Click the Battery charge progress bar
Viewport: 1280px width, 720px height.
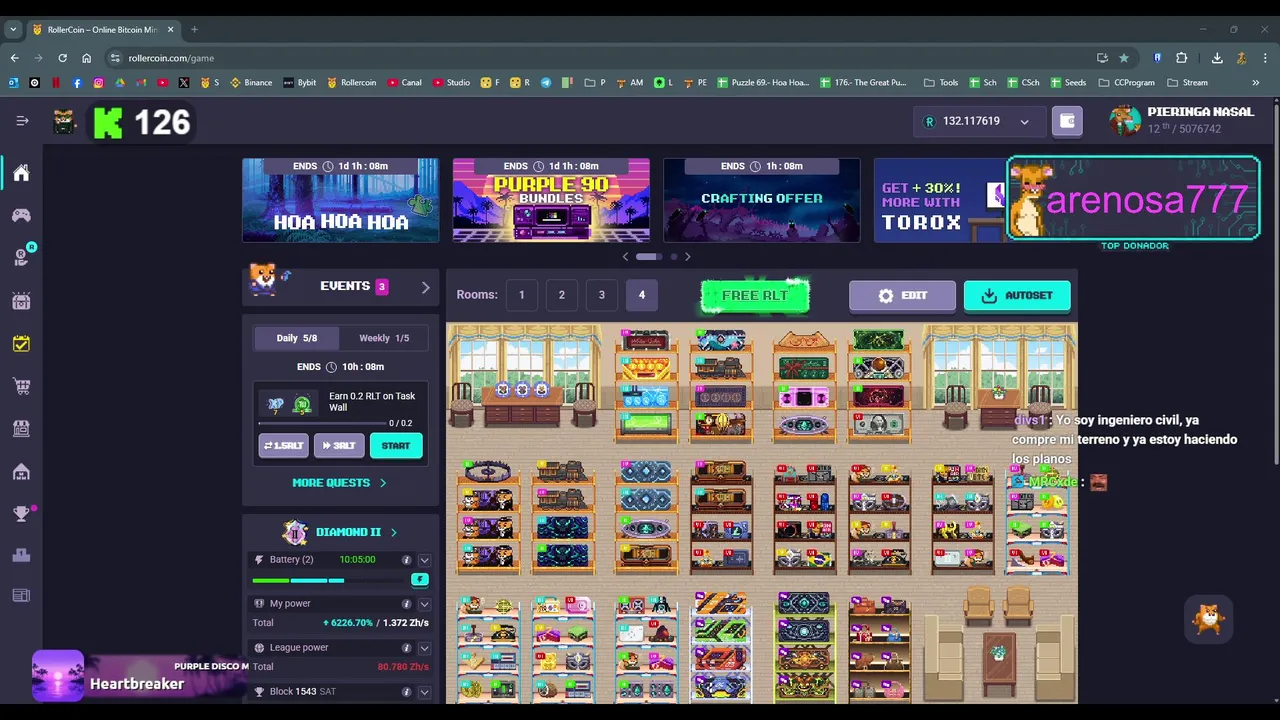click(x=329, y=580)
